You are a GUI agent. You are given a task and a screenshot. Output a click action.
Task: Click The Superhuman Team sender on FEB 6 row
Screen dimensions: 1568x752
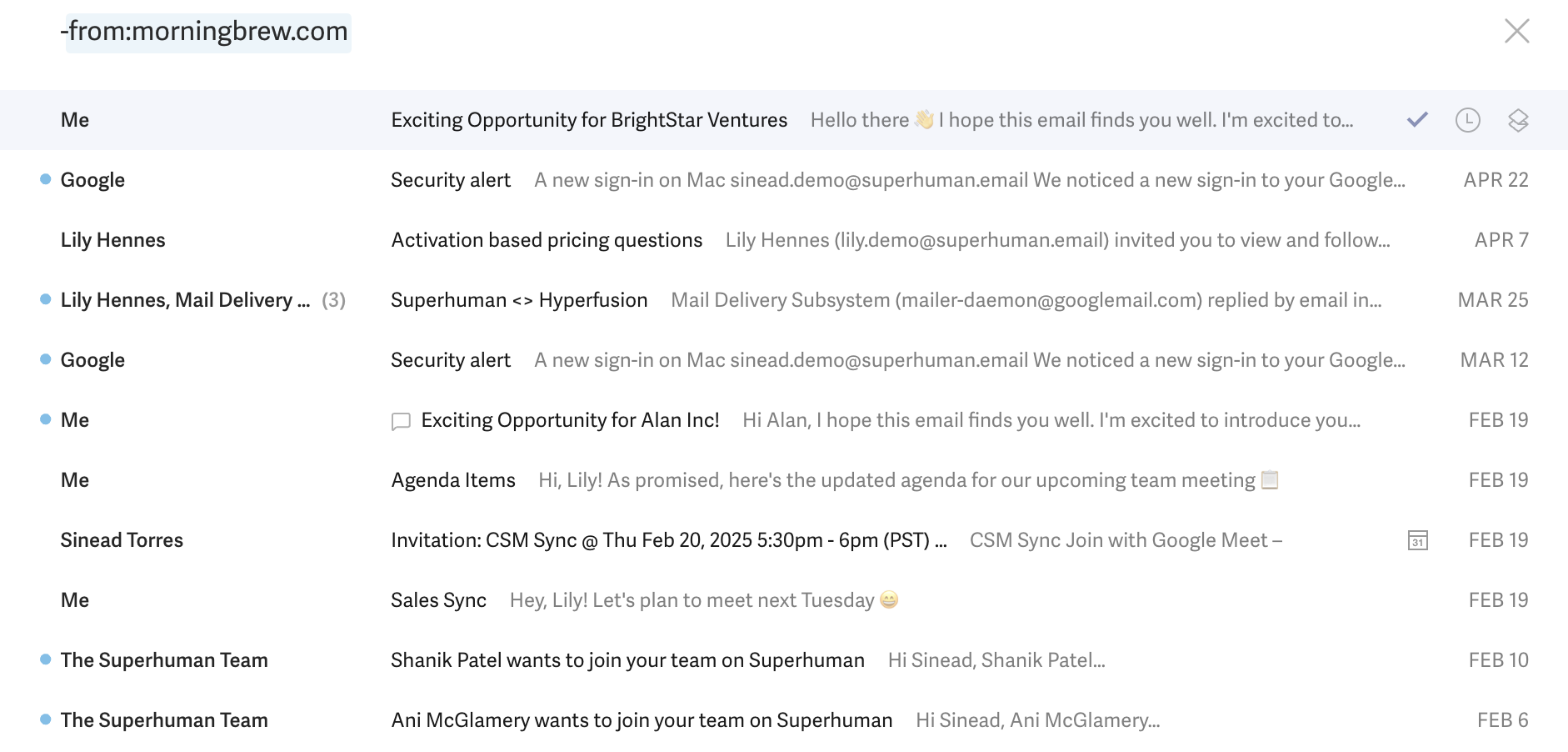click(164, 720)
